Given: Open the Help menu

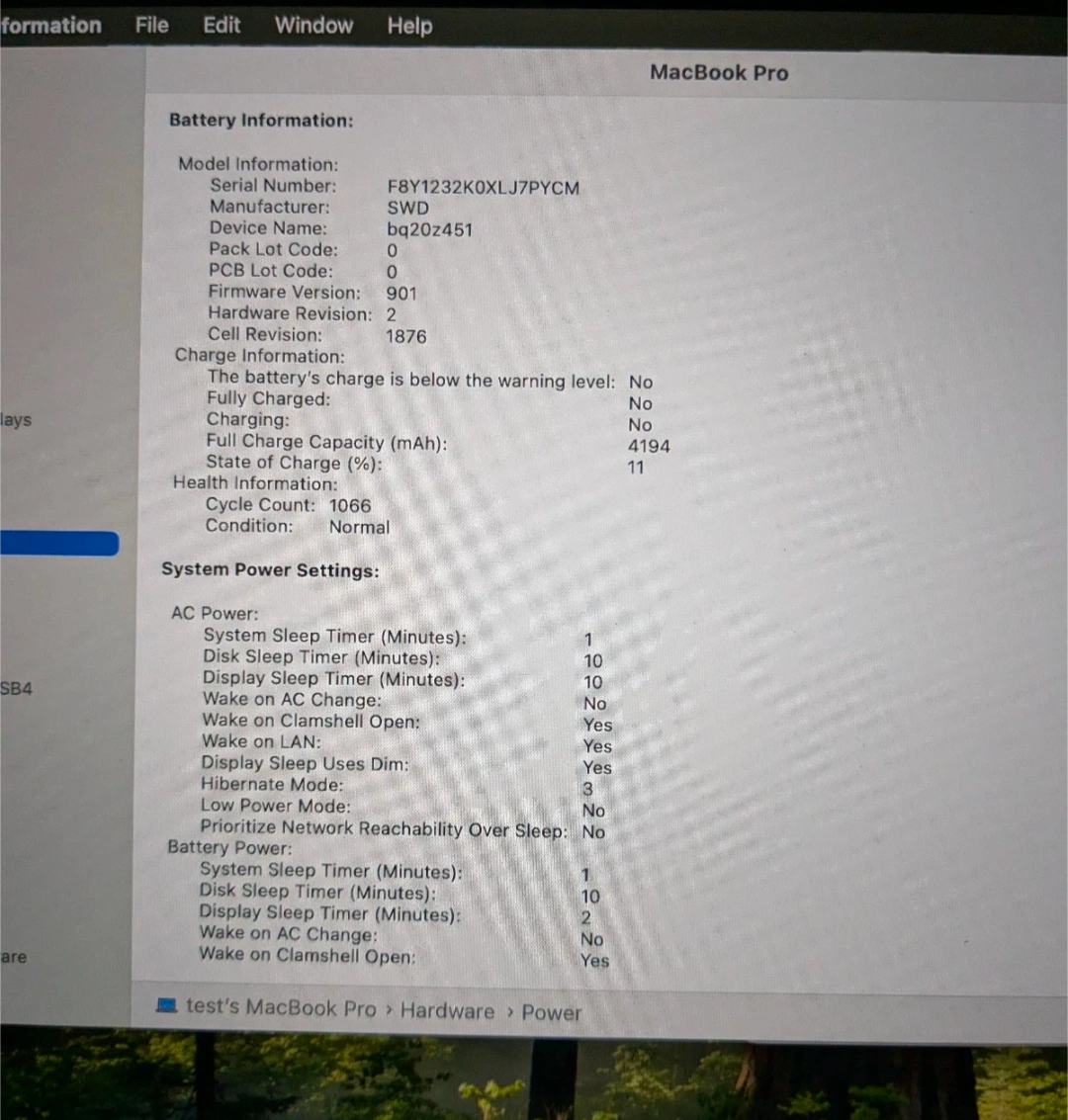Looking at the screenshot, I should [409, 27].
